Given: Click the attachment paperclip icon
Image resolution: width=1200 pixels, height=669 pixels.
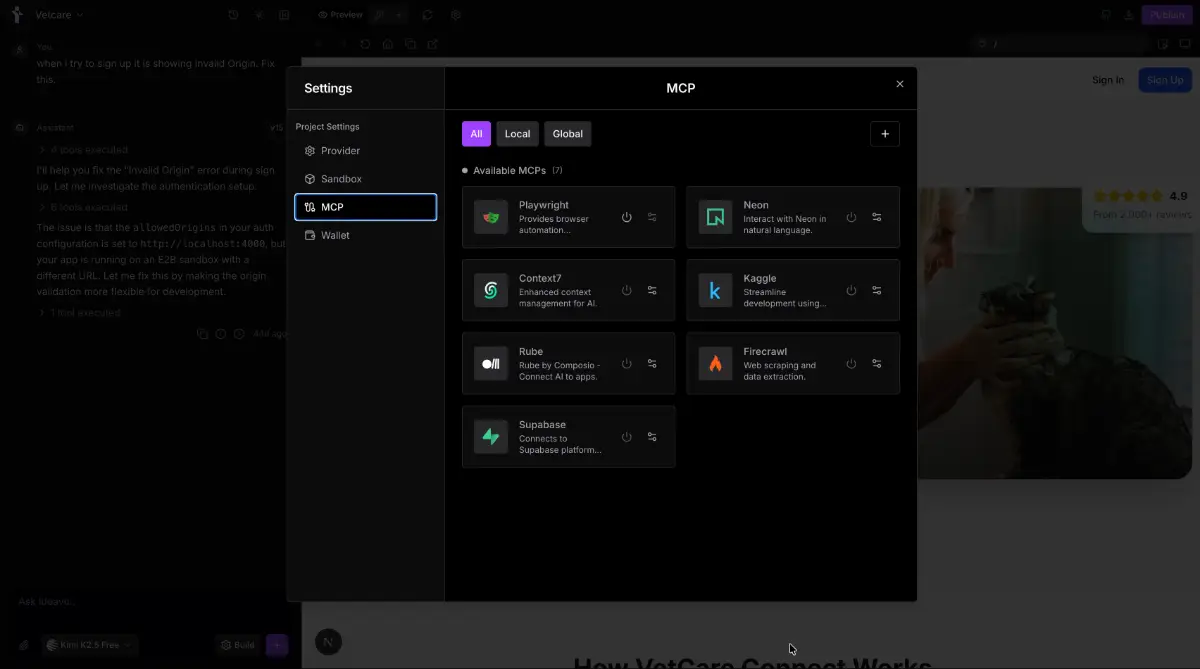Looking at the screenshot, I should click(x=24, y=645).
